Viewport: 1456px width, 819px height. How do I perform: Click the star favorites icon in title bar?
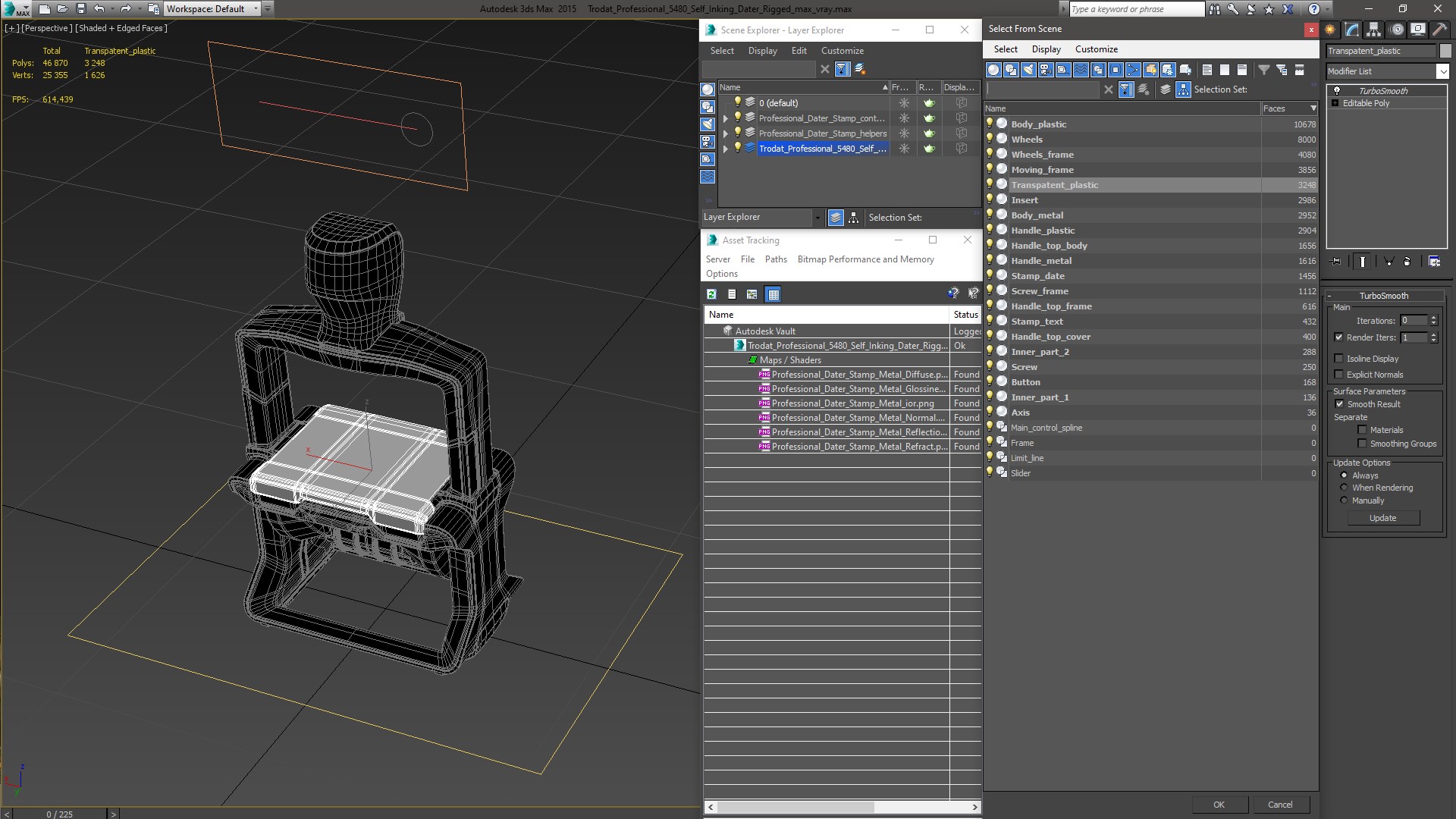[1269, 9]
